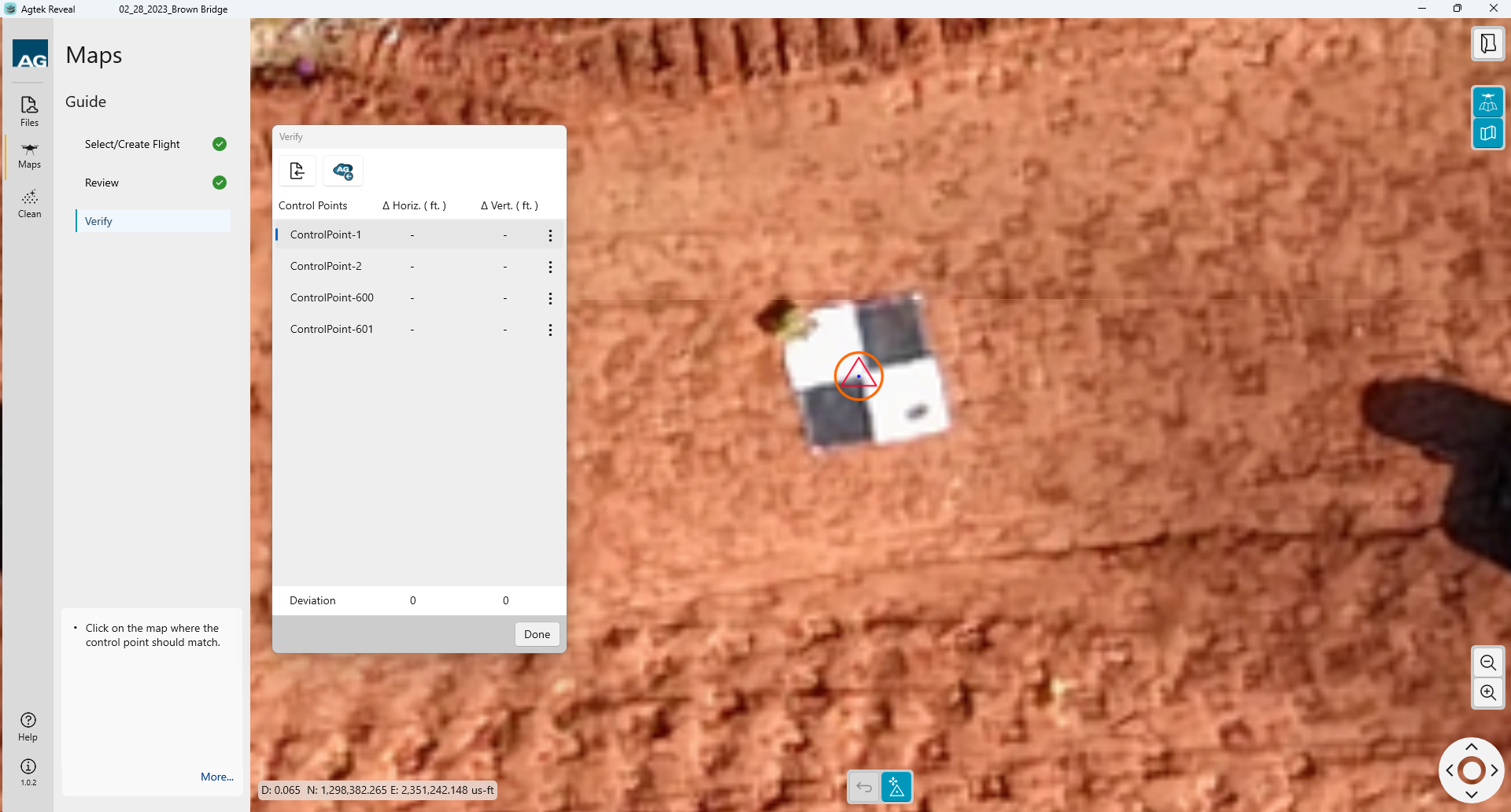Toggle the control point placement tool
Screen dimensions: 1511x812
(896, 787)
